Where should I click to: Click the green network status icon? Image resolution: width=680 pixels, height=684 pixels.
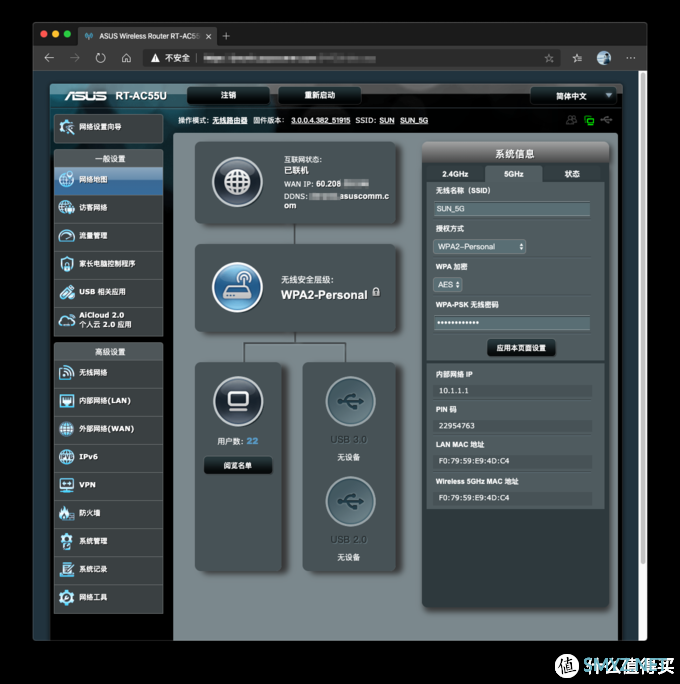(589, 120)
